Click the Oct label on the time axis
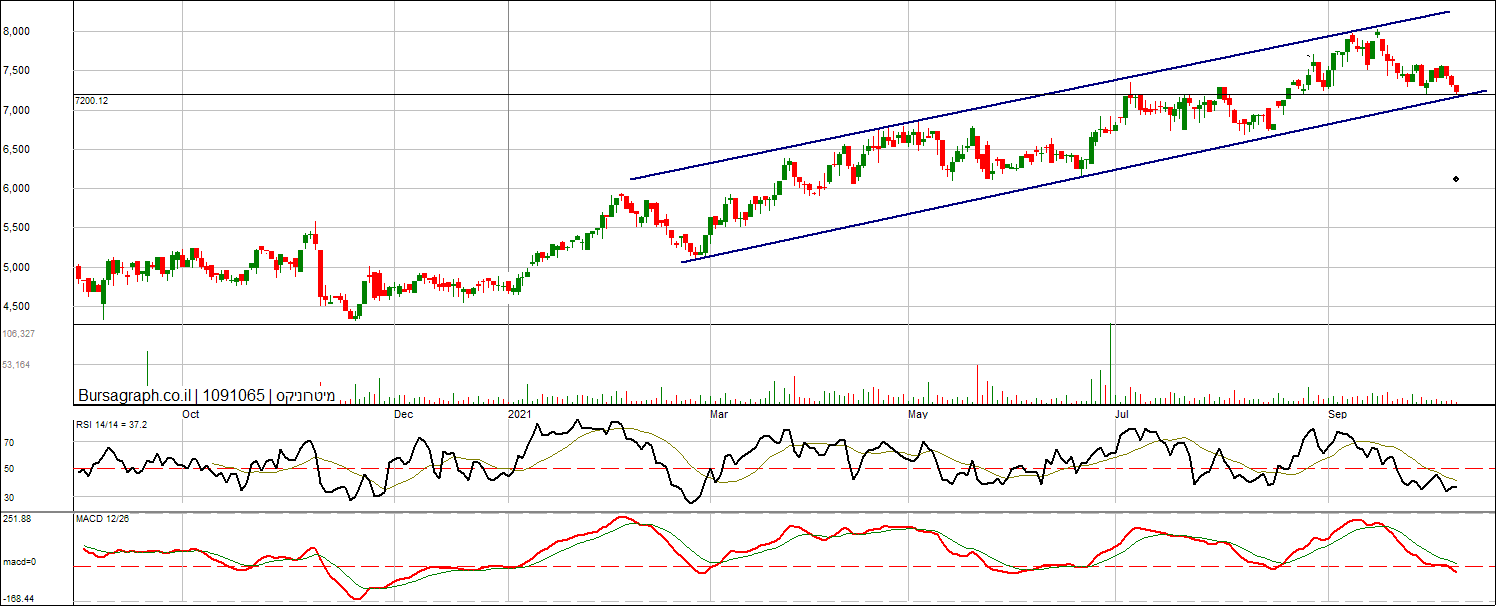Viewport: 1496px width, 606px height. [x=190, y=413]
